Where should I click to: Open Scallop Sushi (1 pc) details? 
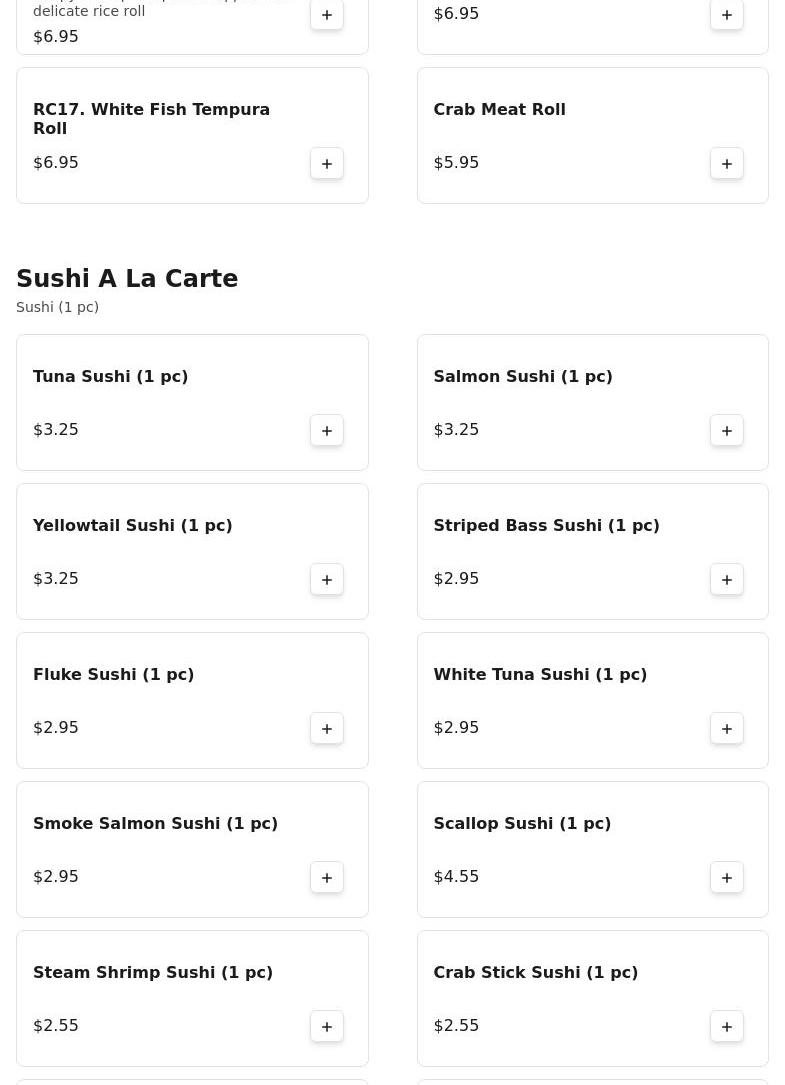522,823
